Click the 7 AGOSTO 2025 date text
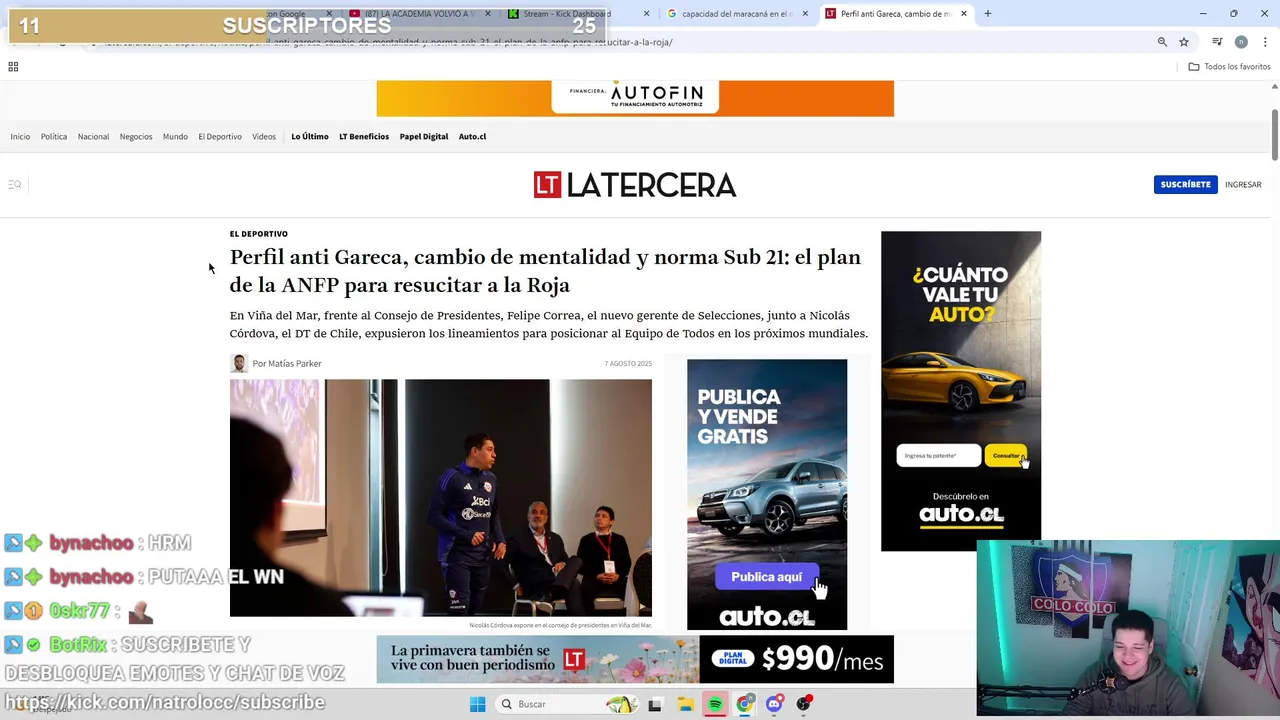Image resolution: width=1280 pixels, height=720 pixels. tap(628, 364)
